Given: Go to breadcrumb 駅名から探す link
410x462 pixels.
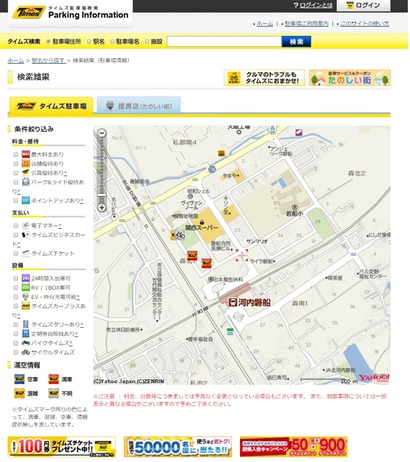Looking at the screenshot, I should [x=49, y=60].
